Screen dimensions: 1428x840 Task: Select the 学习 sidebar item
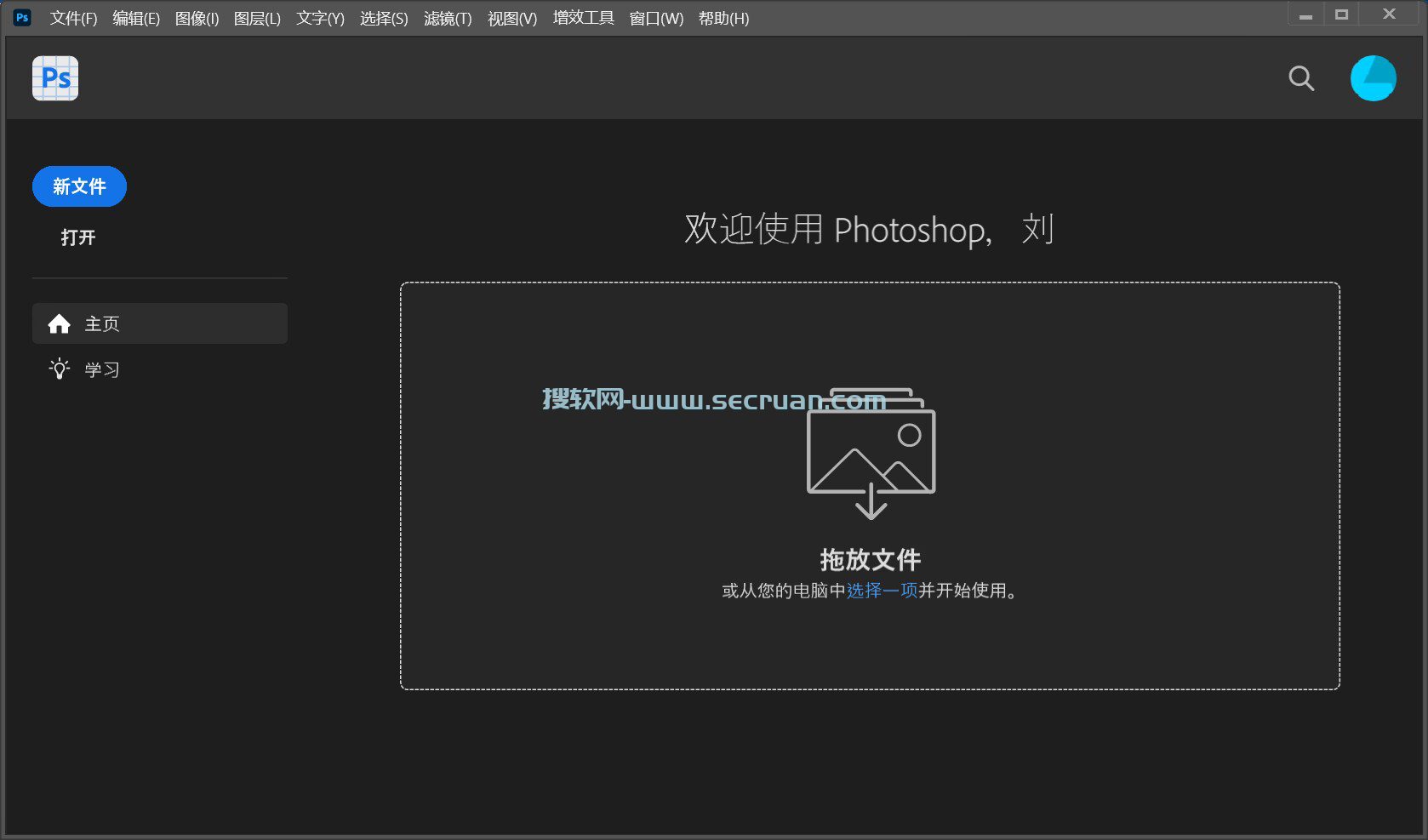point(160,369)
